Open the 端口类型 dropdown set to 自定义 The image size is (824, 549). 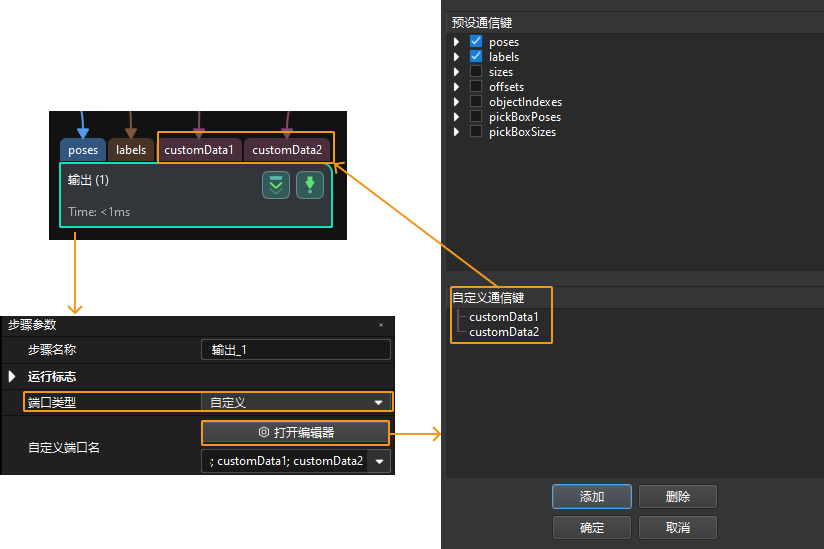[296, 402]
